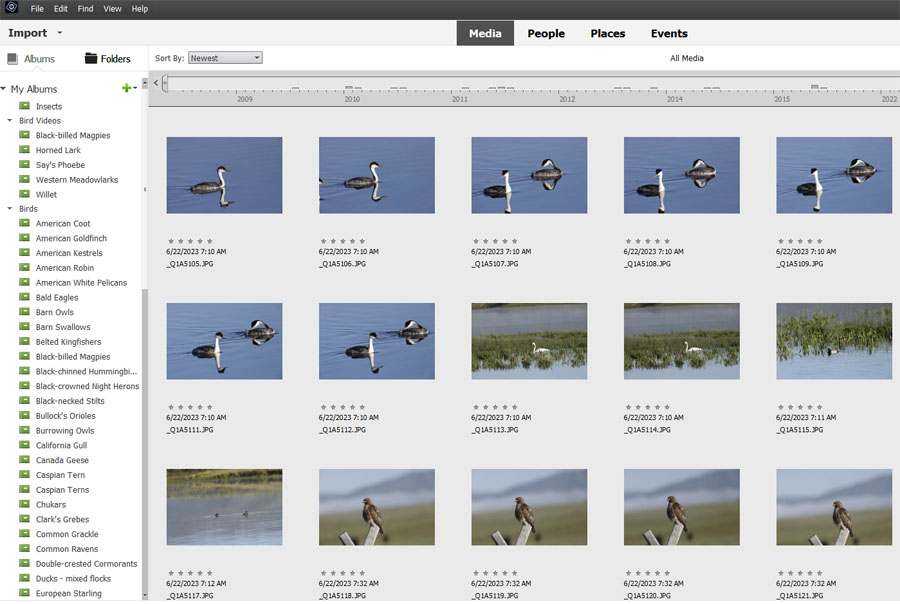Click the Insects album icon
Screen dimensions: 900x604
click(x=25, y=107)
